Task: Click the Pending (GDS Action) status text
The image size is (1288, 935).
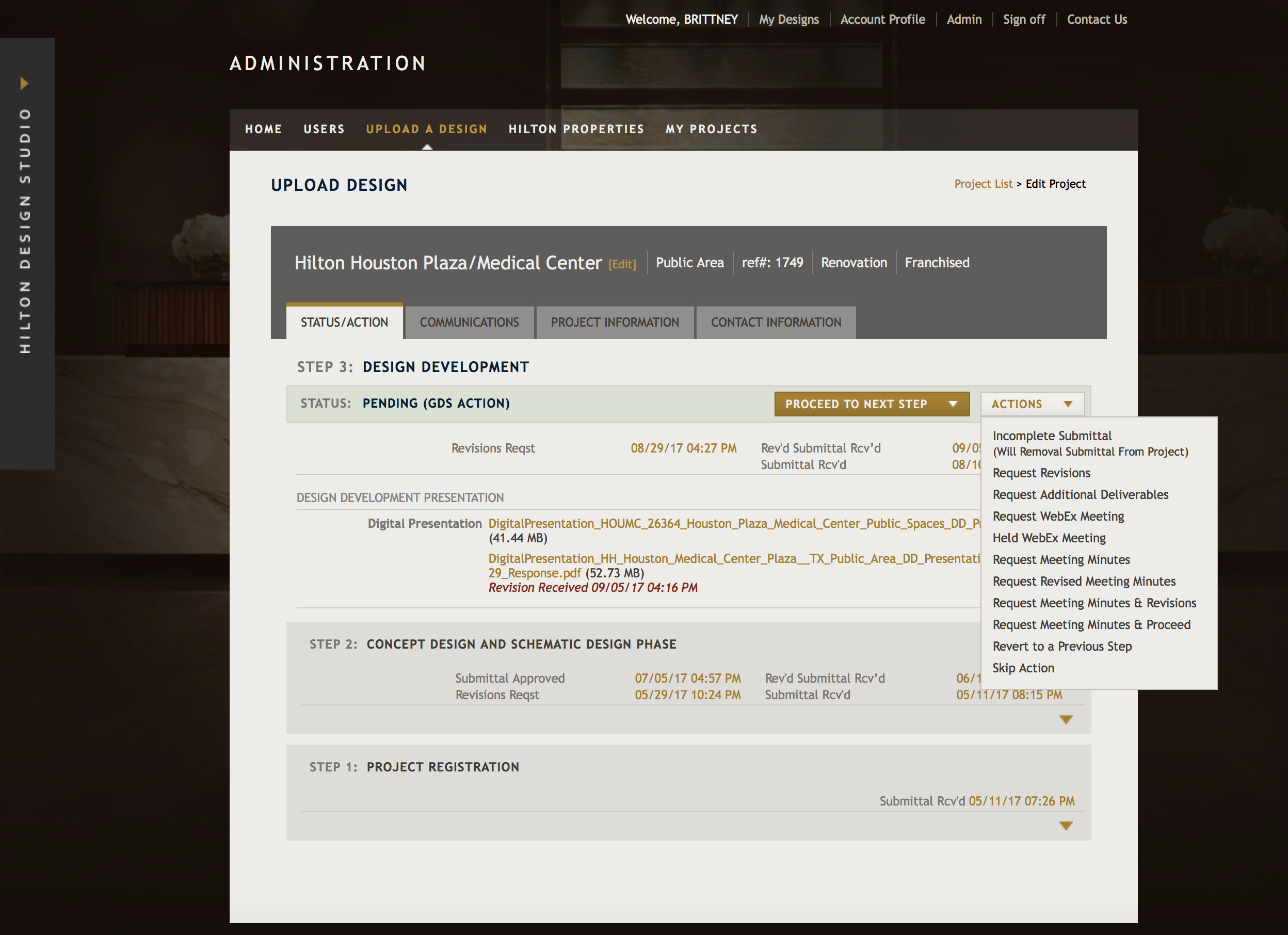Action: point(436,404)
